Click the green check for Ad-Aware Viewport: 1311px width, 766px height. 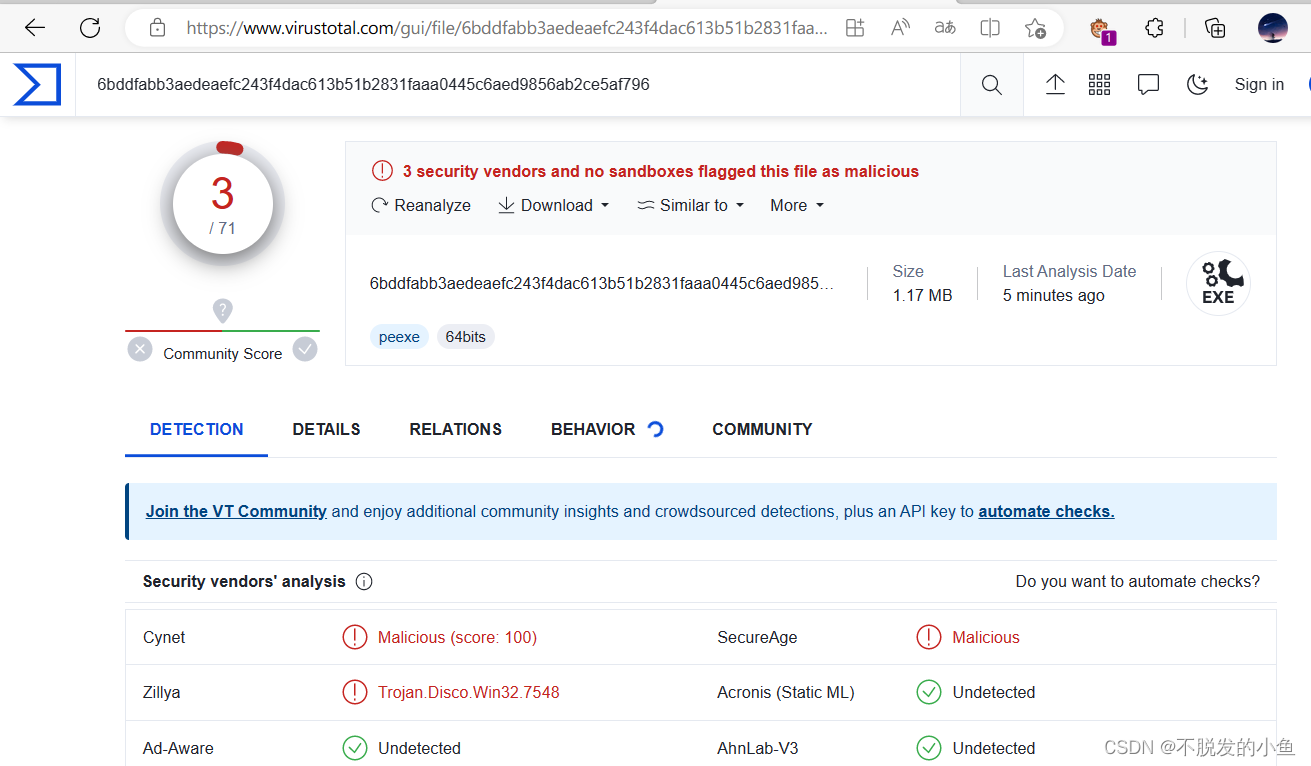click(355, 748)
